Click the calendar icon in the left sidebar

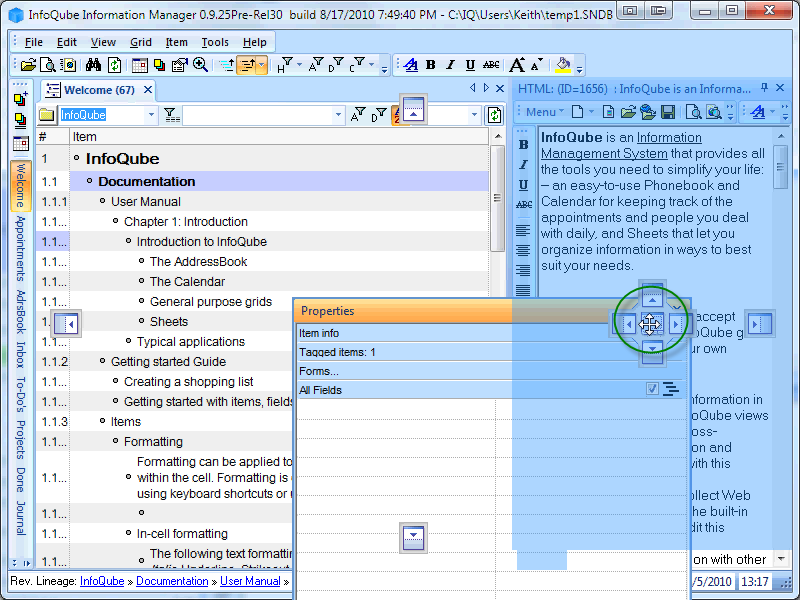tap(20, 144)
